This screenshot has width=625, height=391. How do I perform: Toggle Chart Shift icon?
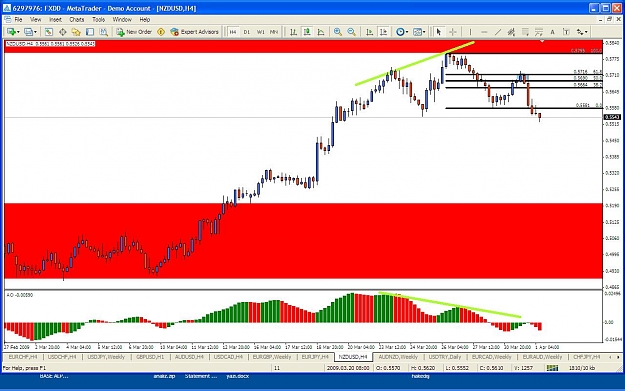383,32
